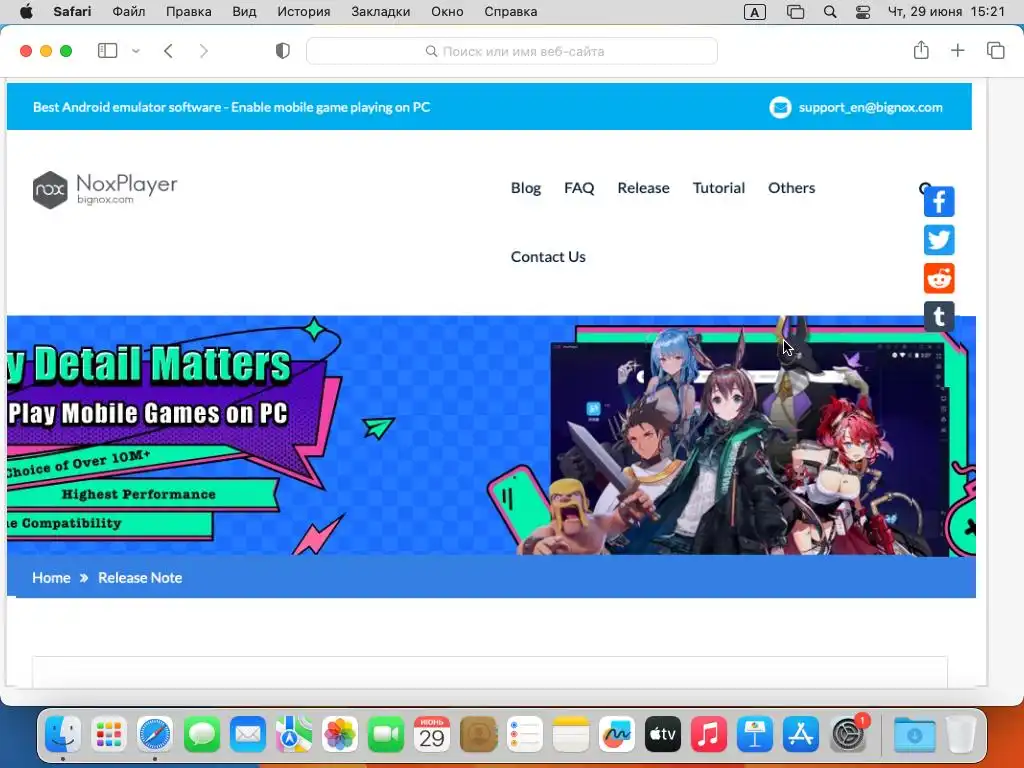Open Messages from the Dock
The height and width of the screenshot is (768, 1024).
point(202,735)
